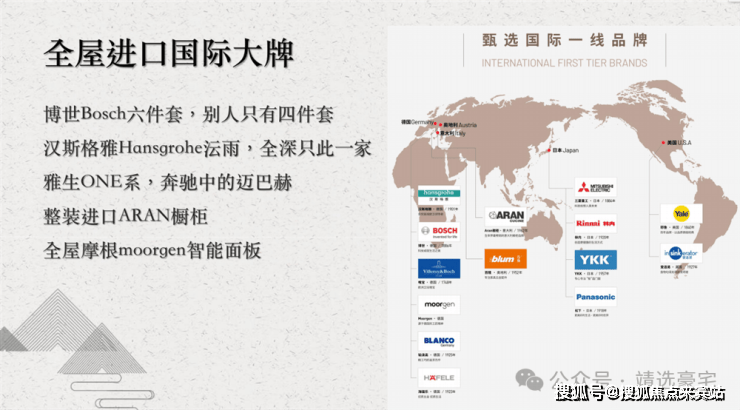The width and height of the screenshot is (740, 410).
Task: Click the line 整装进口ARAN橱柜
Action: [x=126, y=216]
